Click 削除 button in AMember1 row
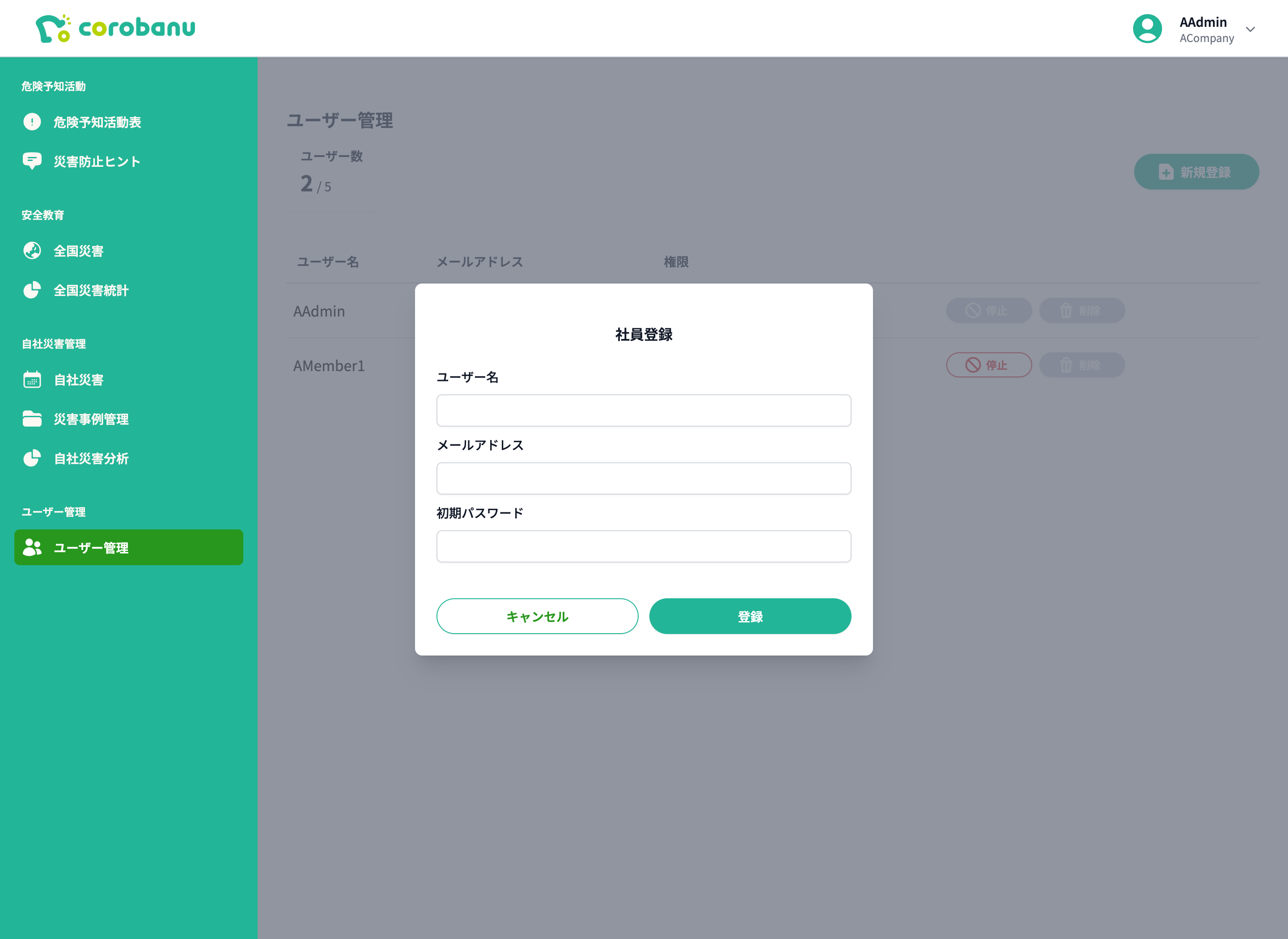This screenshot has width=1288, height=939. (1082, 365)
